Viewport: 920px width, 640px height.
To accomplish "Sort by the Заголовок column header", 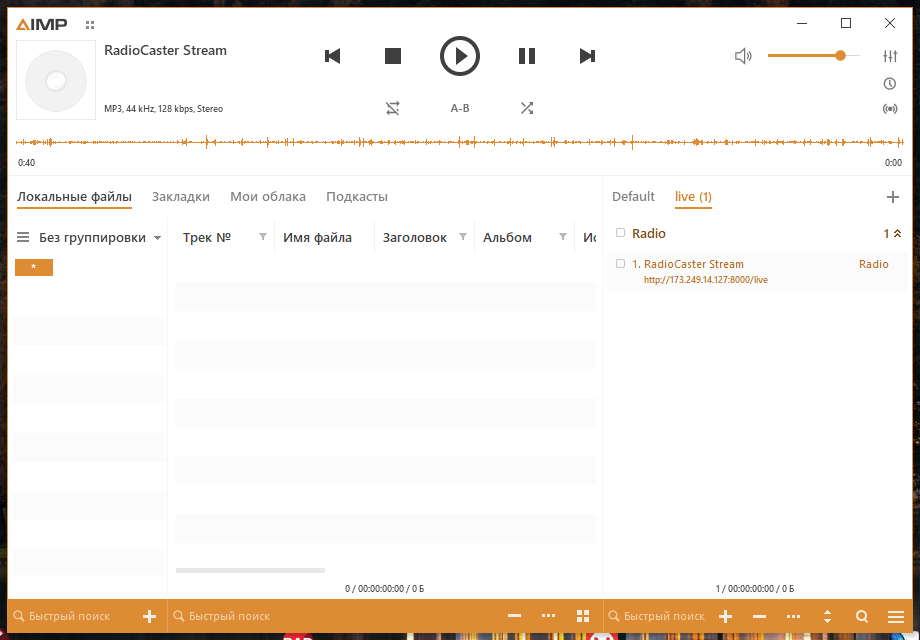I will pos(415,238).
